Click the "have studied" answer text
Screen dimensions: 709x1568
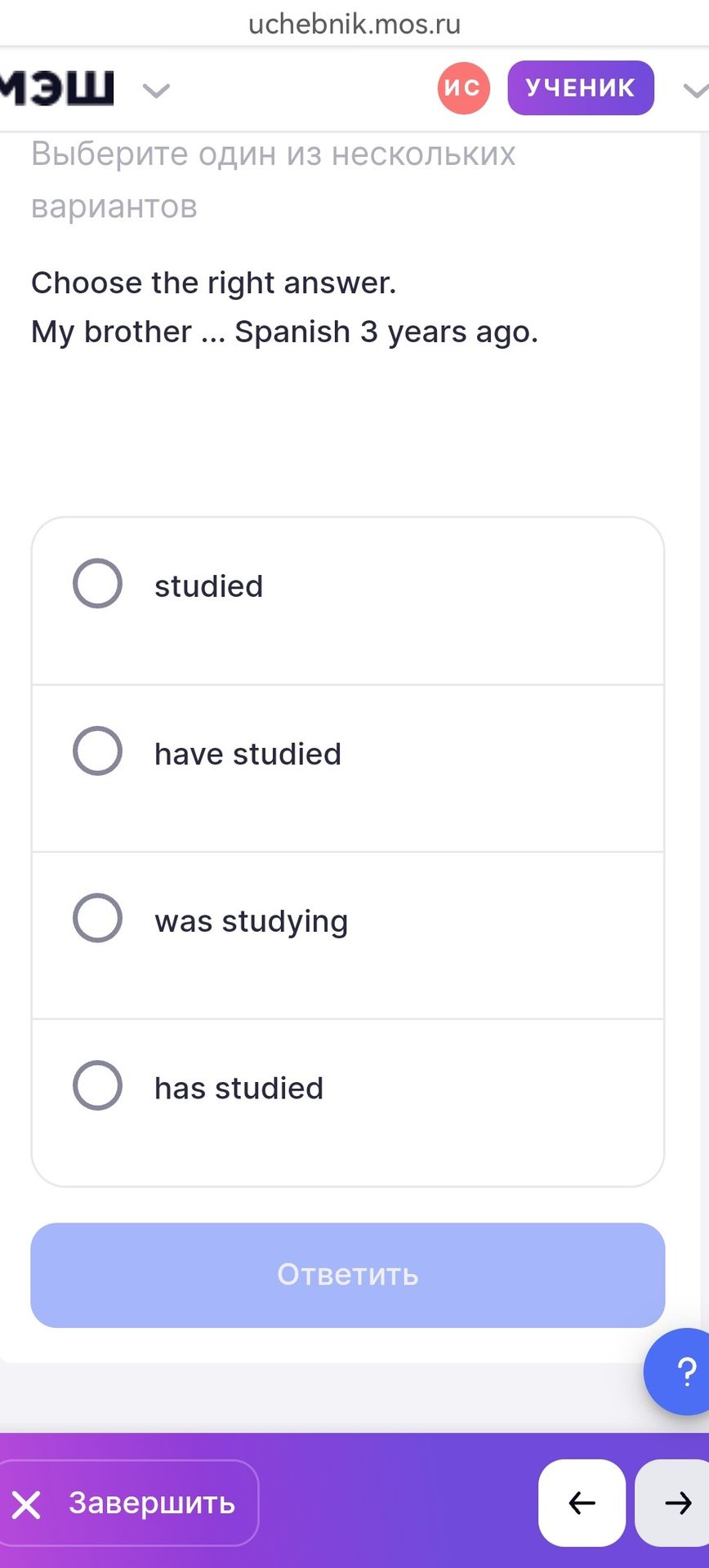248,754
